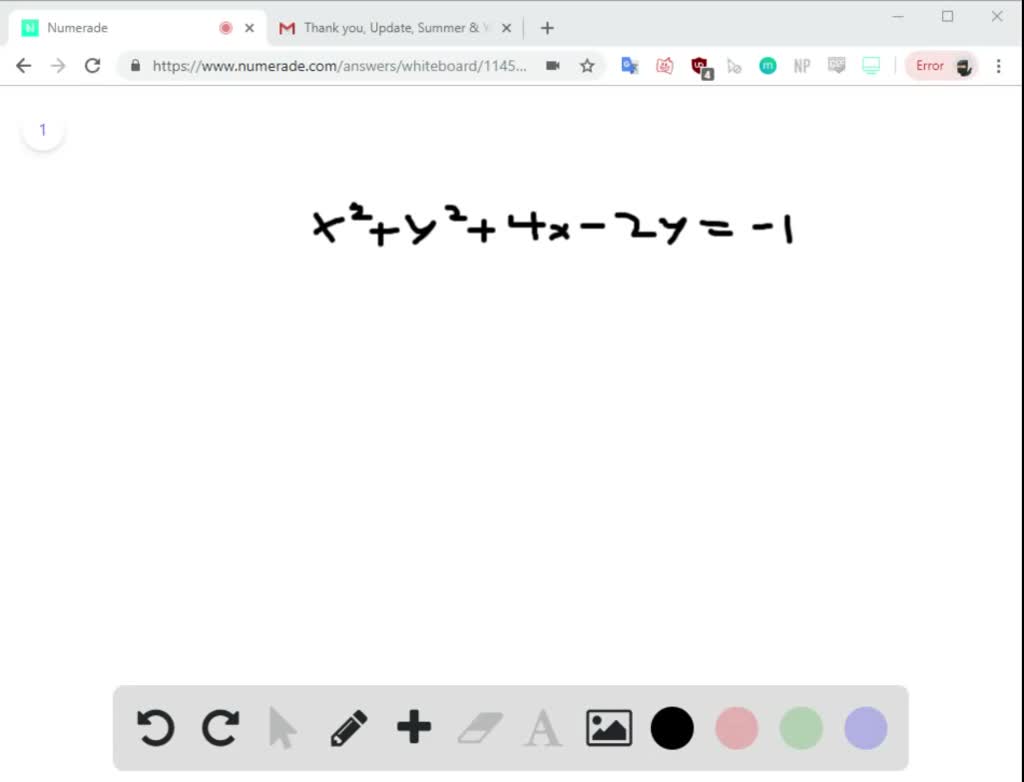This screenshot has height=782, width=1024.
Task: Open a new browser tab
Action: (x=547, y=28)
